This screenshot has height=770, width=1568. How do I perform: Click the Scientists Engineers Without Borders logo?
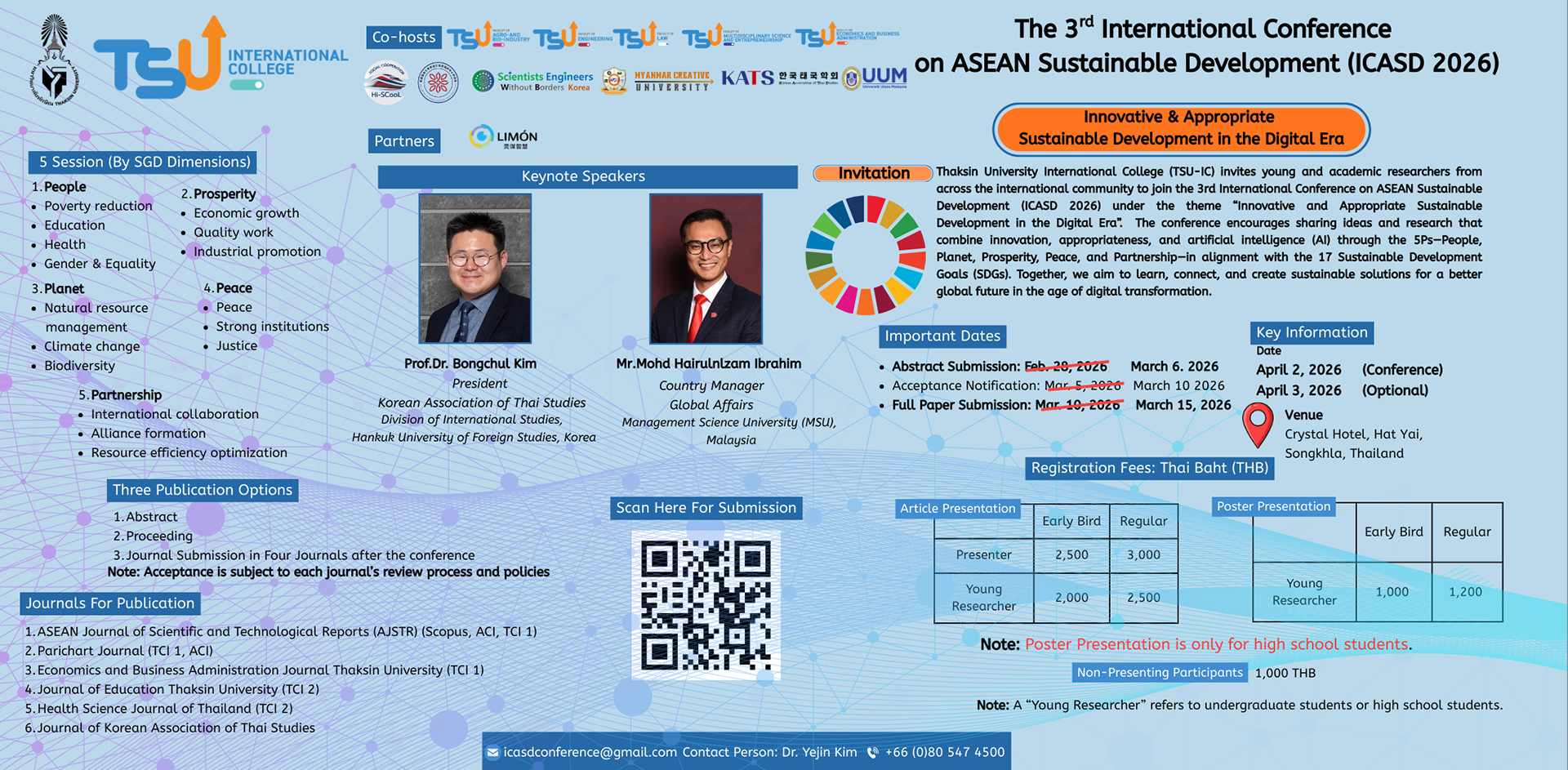pyautogui.click(x=532, y=81)
